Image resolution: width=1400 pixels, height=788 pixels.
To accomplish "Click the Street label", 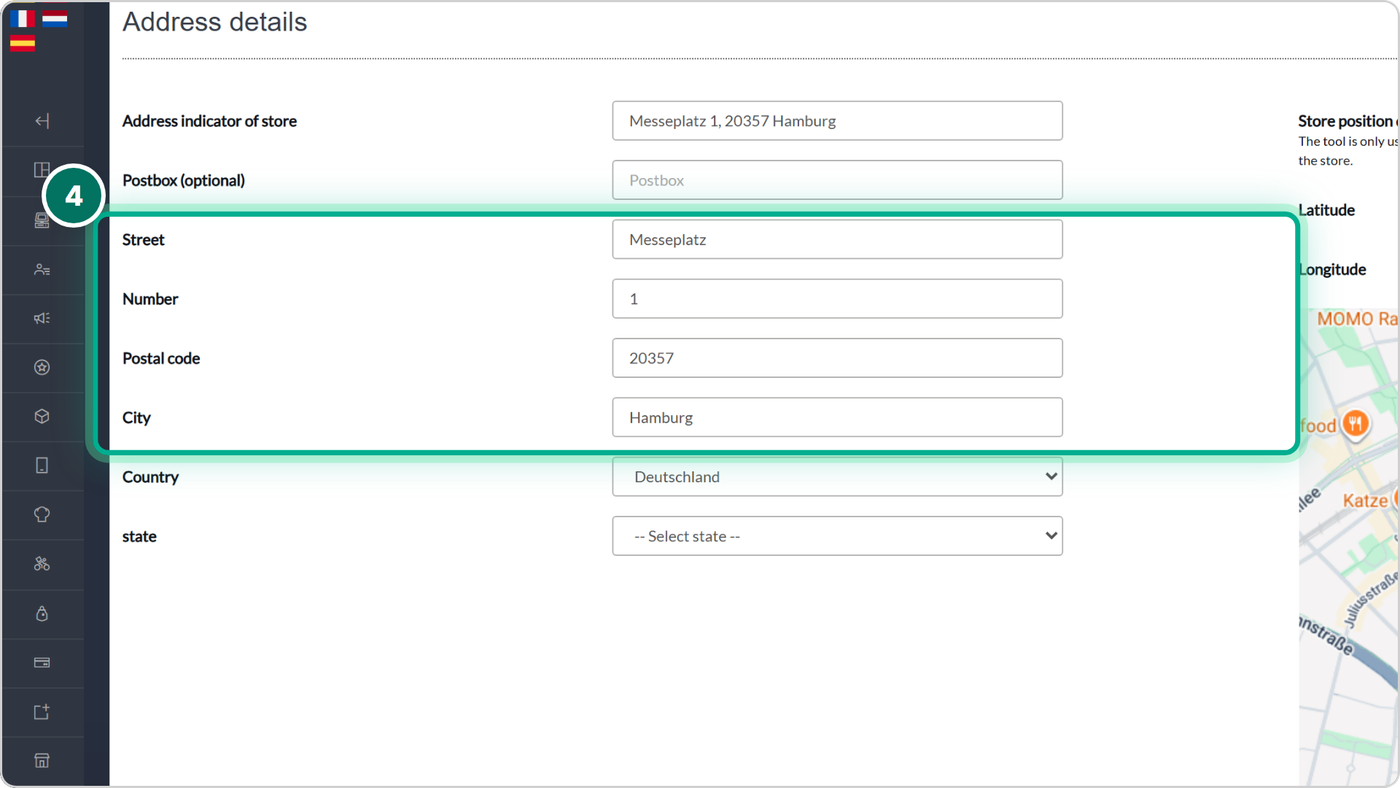I will click(144, 240).
